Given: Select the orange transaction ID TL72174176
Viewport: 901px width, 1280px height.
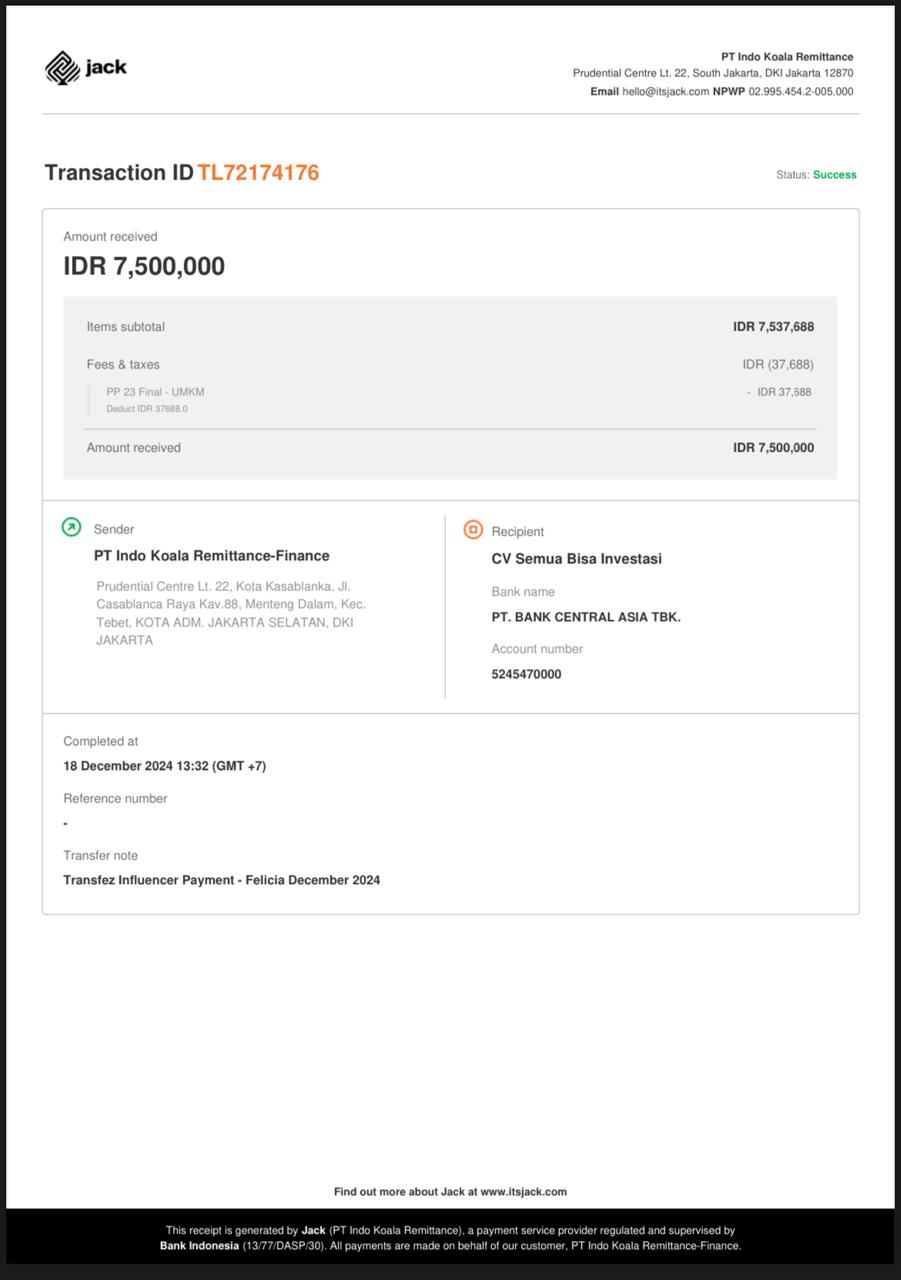Looking at the screenshot, I should (258, 172).
